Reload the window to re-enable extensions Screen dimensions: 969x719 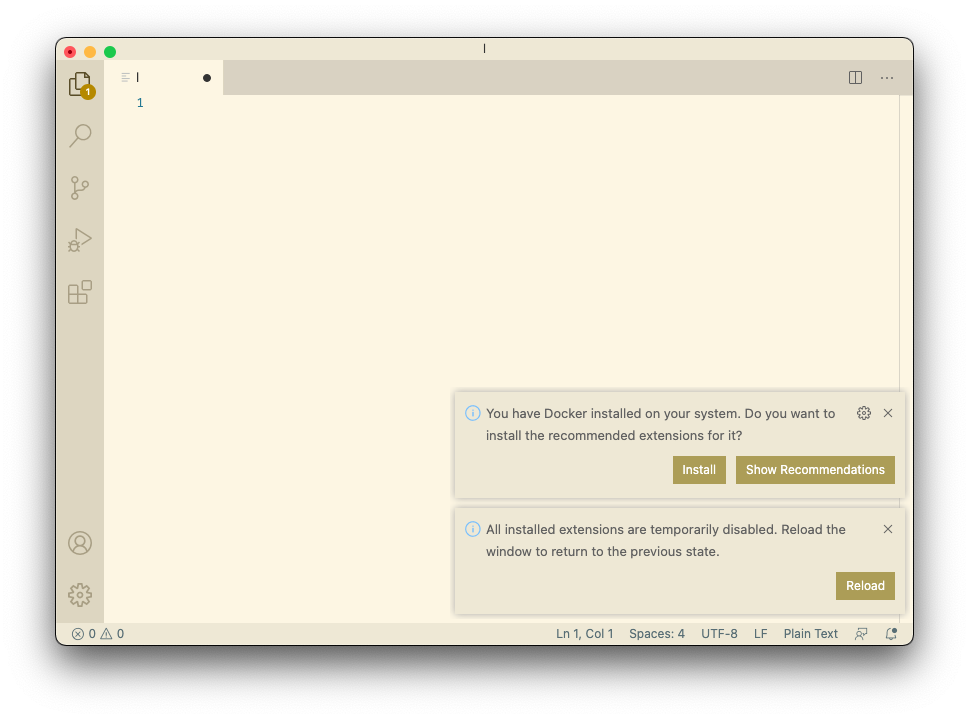point(864,585)
